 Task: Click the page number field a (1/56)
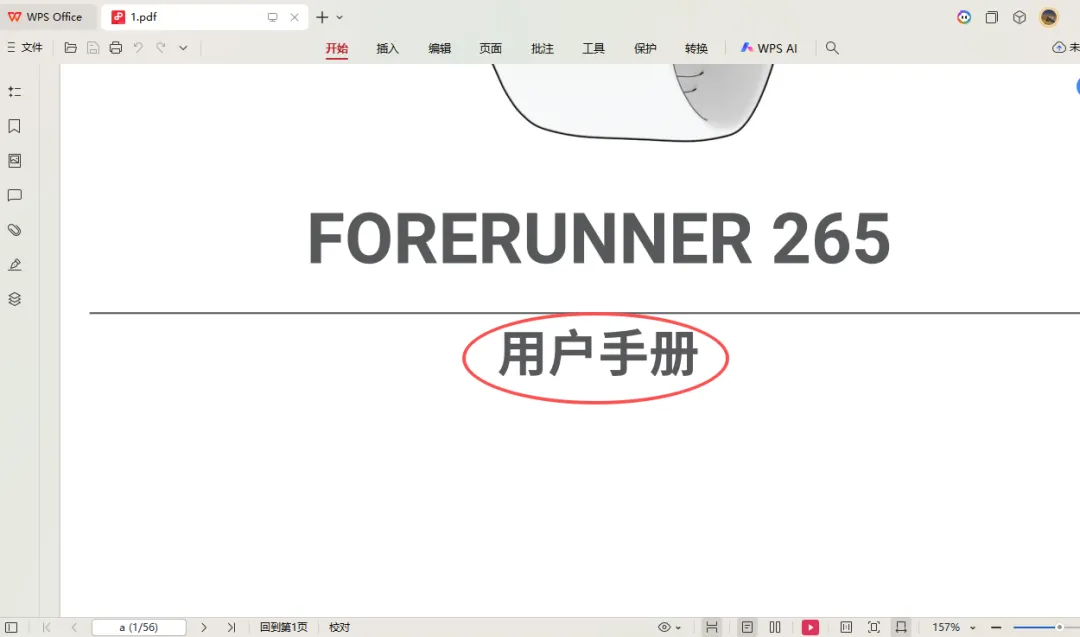coord(139,627)
